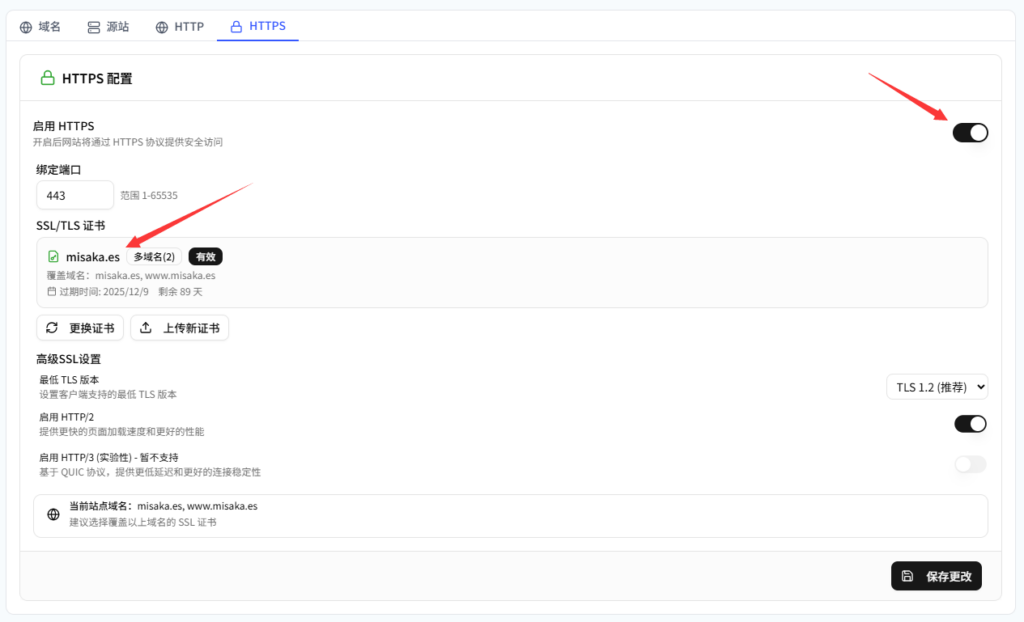This screenshot has height=622, width=1024.
Task: Select the HTTPS tab
Action: (258, 27)
